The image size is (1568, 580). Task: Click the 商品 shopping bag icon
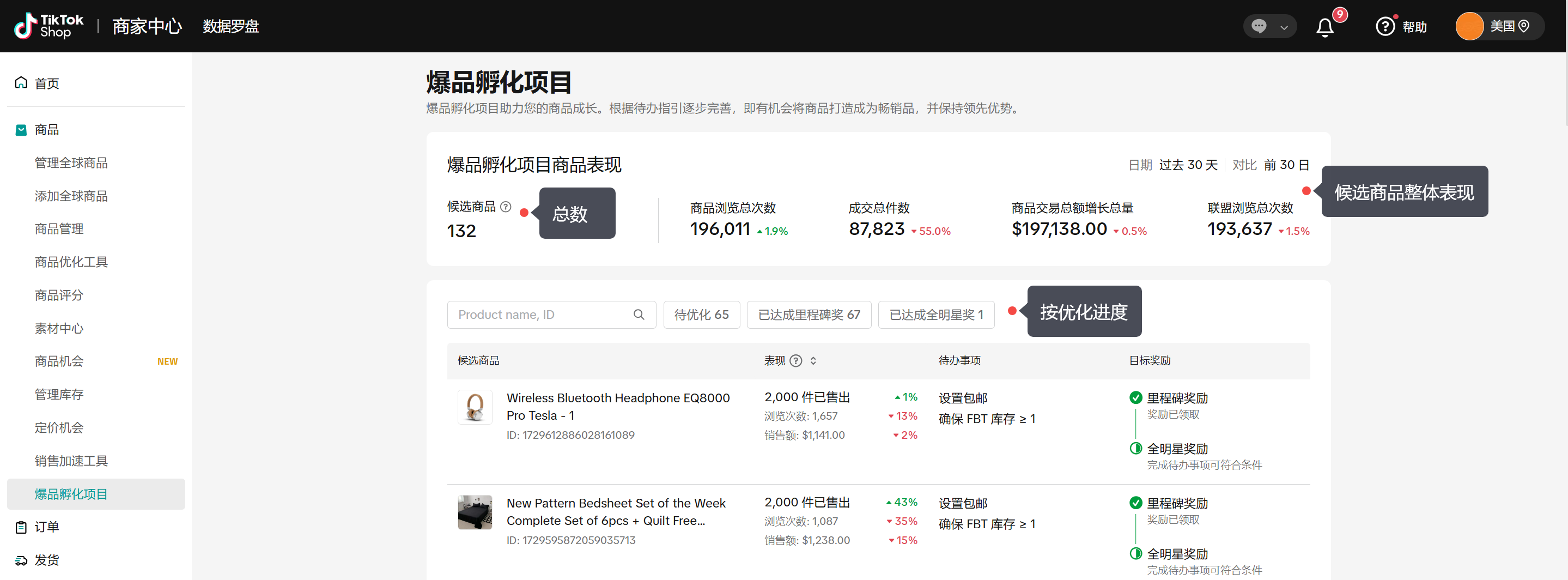[21, 130]
